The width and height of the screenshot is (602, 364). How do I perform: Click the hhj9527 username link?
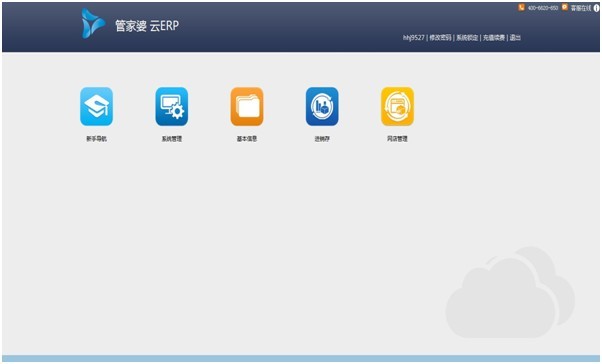(x=413, y=38)
